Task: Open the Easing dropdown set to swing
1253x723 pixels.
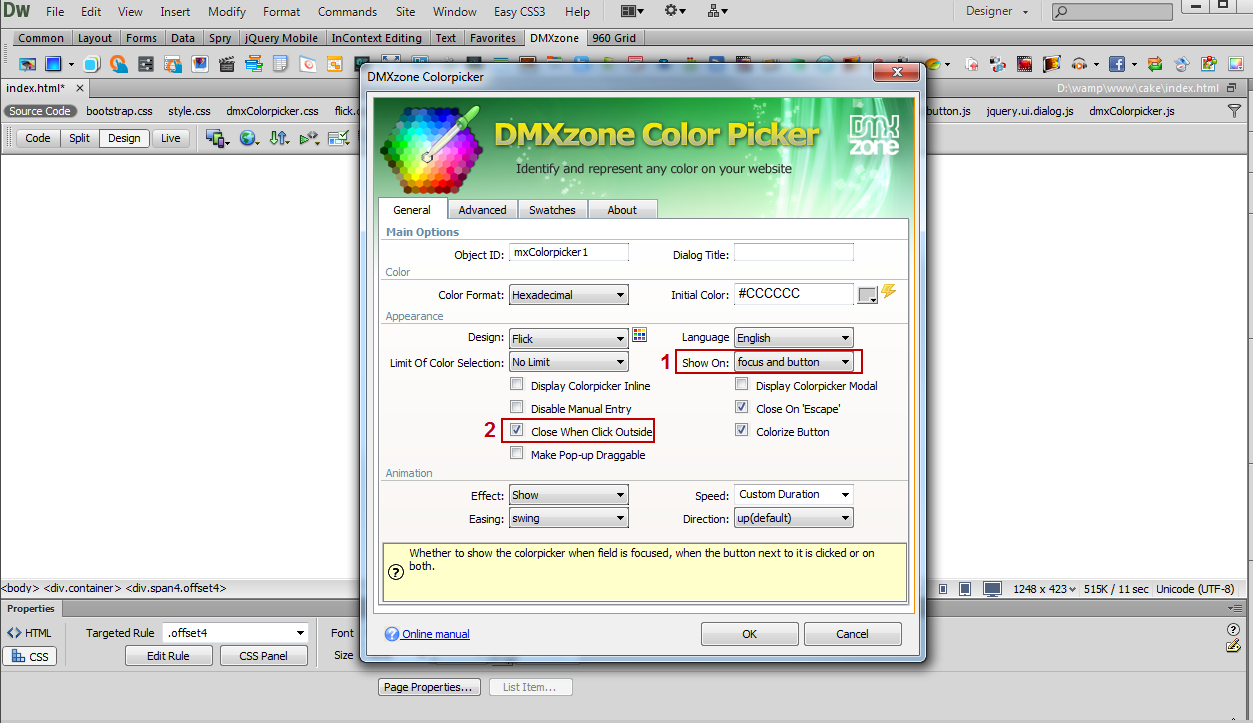Action: [x=569, y=518]
